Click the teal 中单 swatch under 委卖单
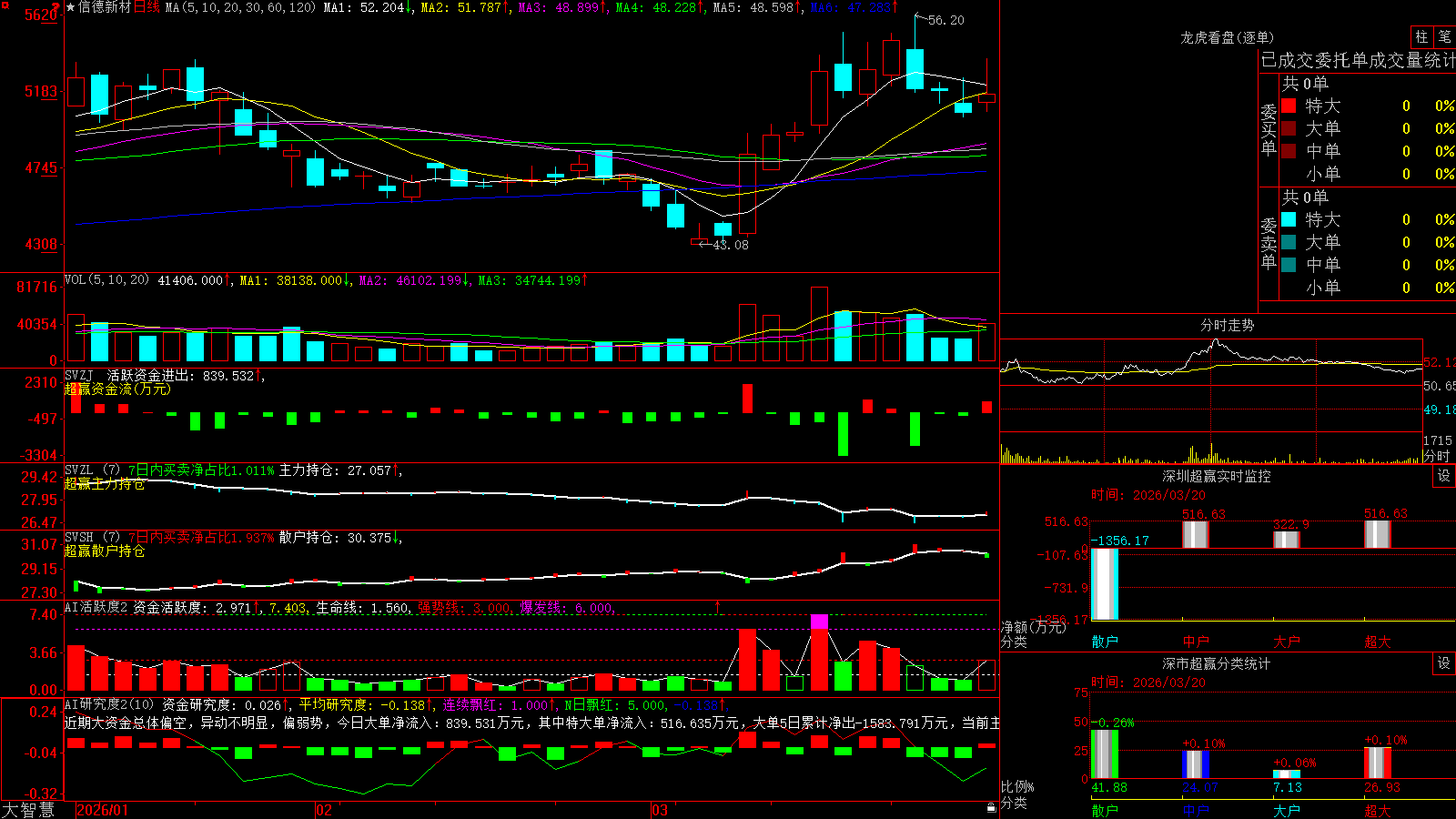Image resolution: width=1456 pixels, height=819 pixels. tap(1289, 265)
